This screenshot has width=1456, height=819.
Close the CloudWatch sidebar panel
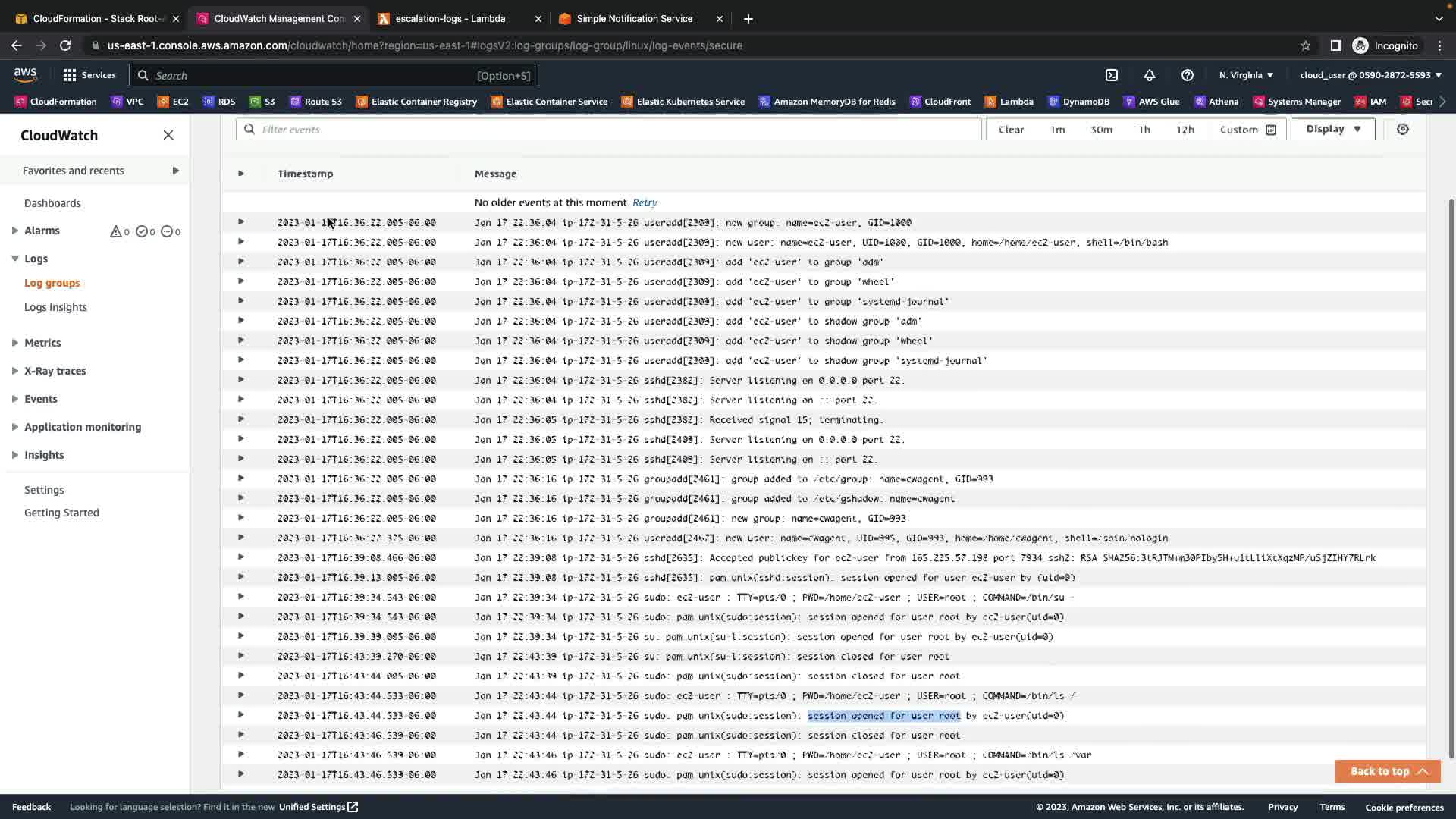(x=168, y=135)
